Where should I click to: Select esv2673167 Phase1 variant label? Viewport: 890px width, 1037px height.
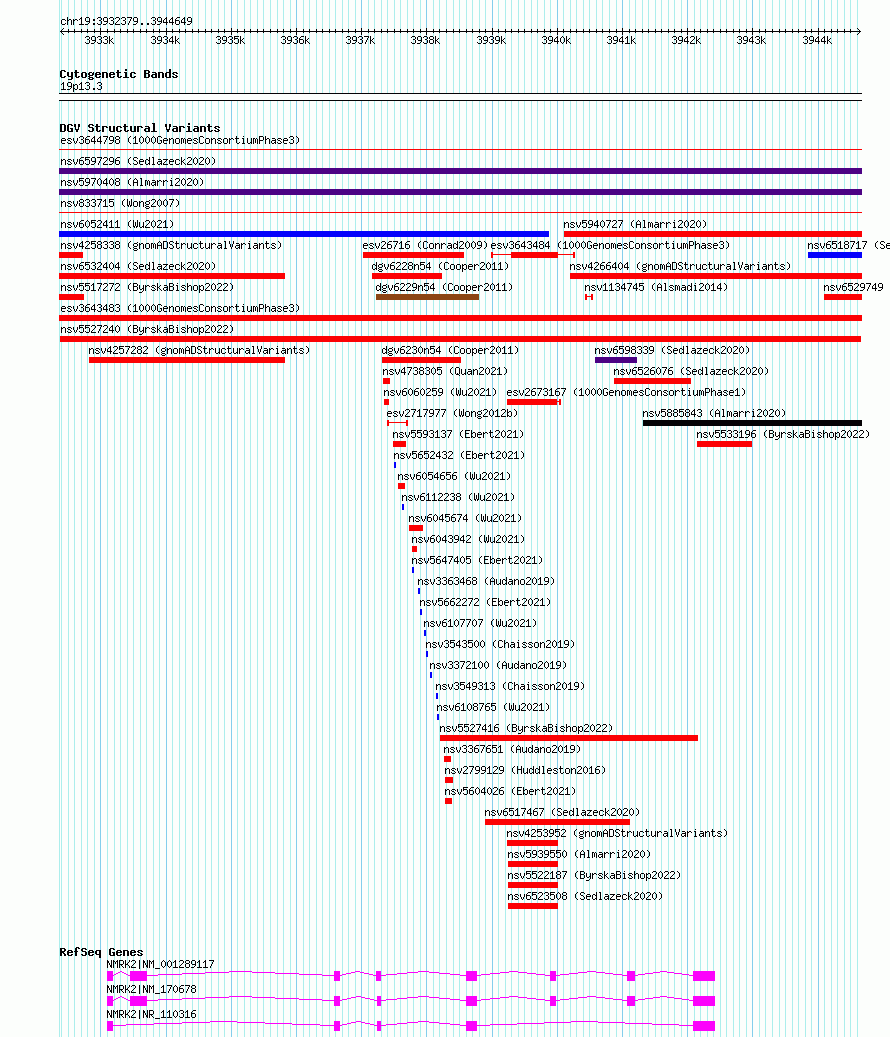tap(626, 393)
